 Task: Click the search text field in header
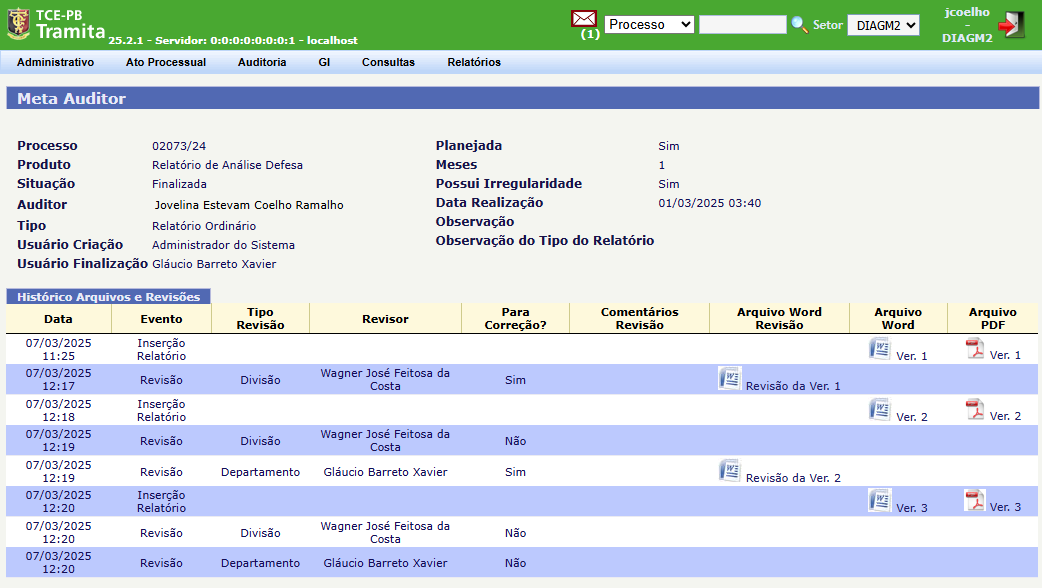point(742,25)
